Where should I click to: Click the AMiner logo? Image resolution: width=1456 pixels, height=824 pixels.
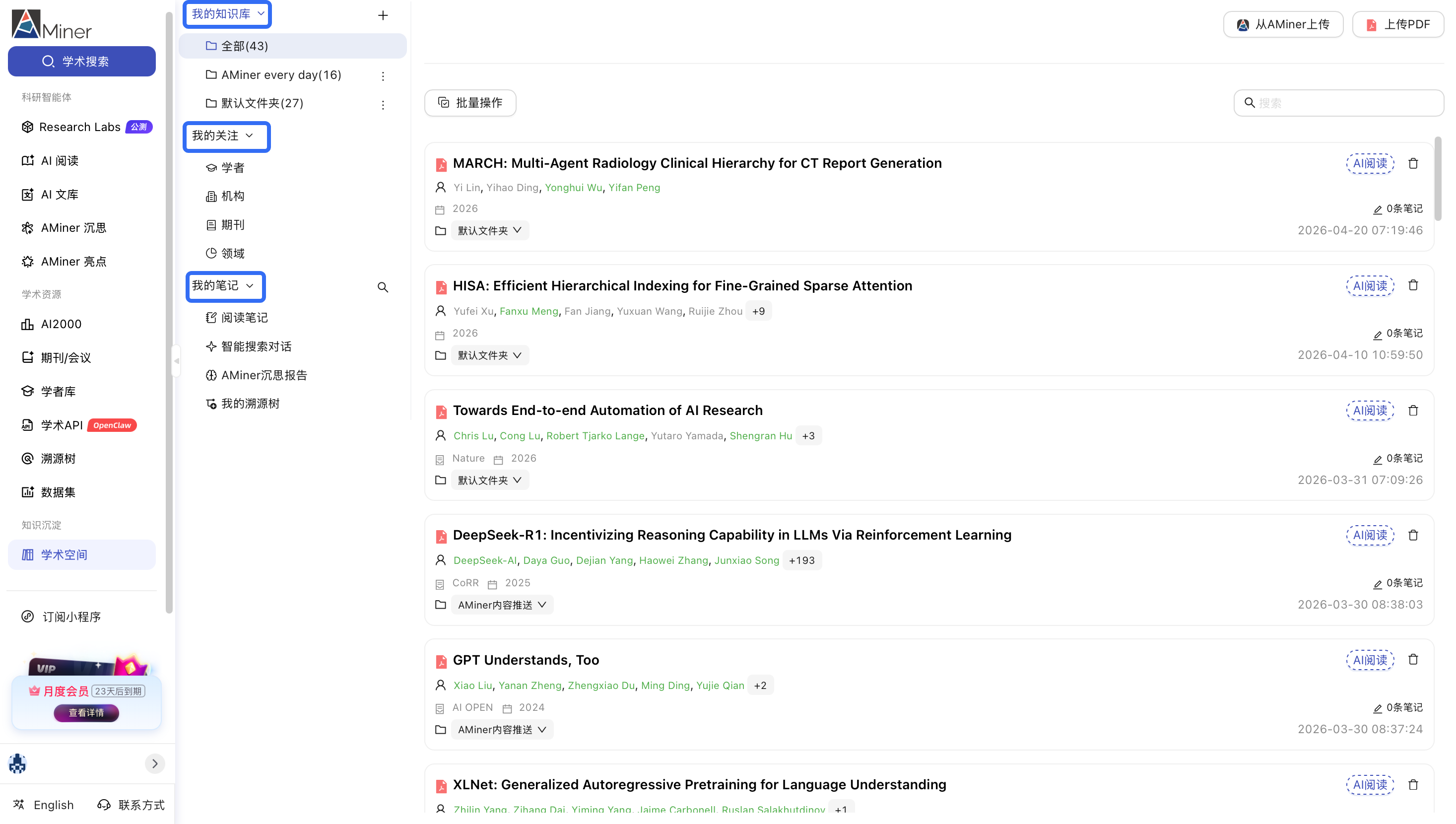click(x=52, y=24)
